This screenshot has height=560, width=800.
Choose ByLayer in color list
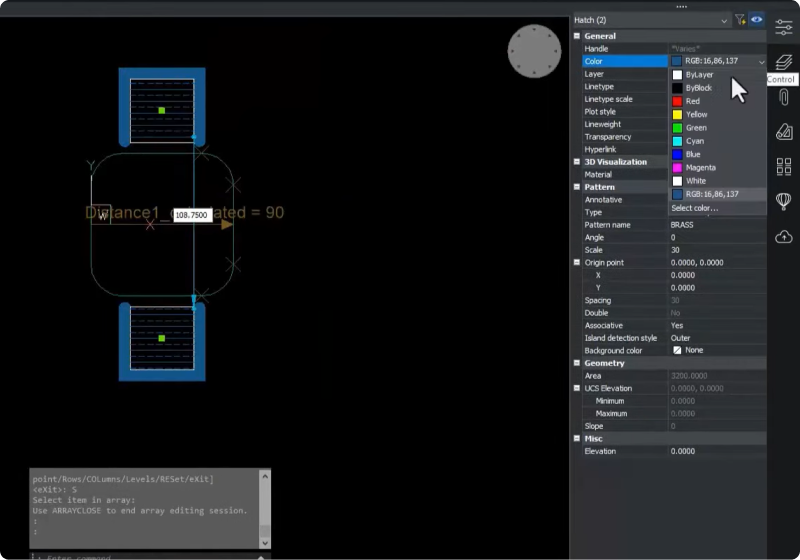[717, 74]
